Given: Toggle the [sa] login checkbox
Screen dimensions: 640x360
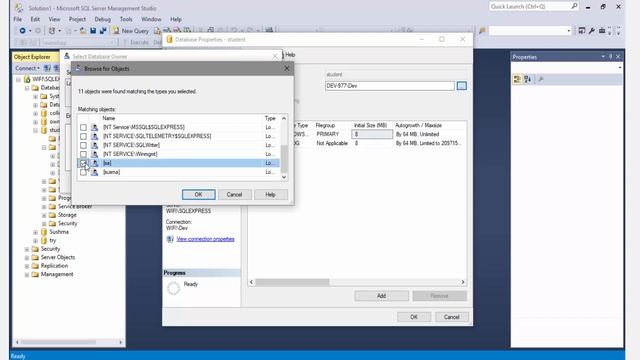Looking at the screenshot, I should tap(83, 163).
